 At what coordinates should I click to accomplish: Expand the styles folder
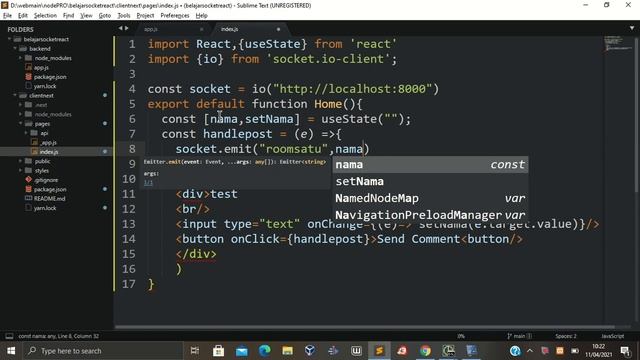pyautogui.click(x=20, y=170)
